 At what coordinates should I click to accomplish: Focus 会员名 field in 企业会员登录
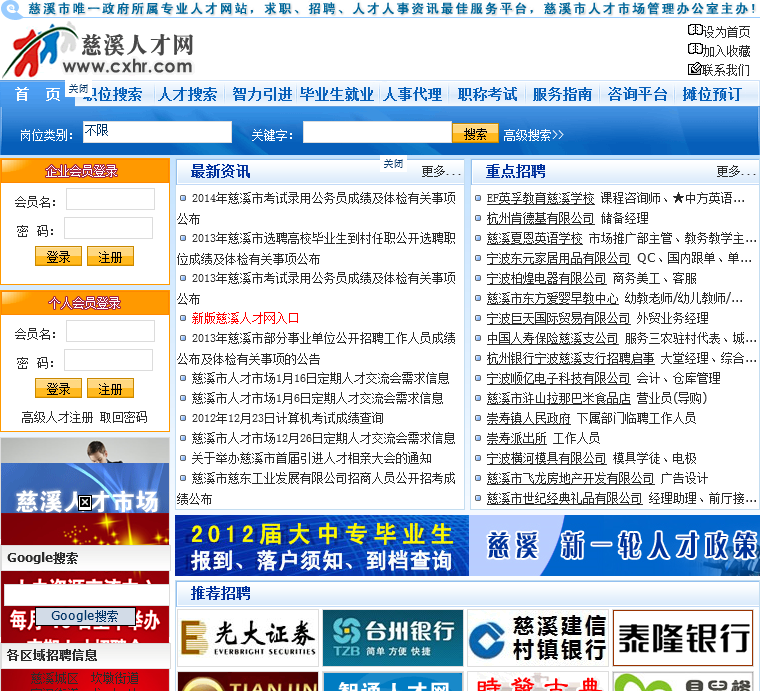111,199
